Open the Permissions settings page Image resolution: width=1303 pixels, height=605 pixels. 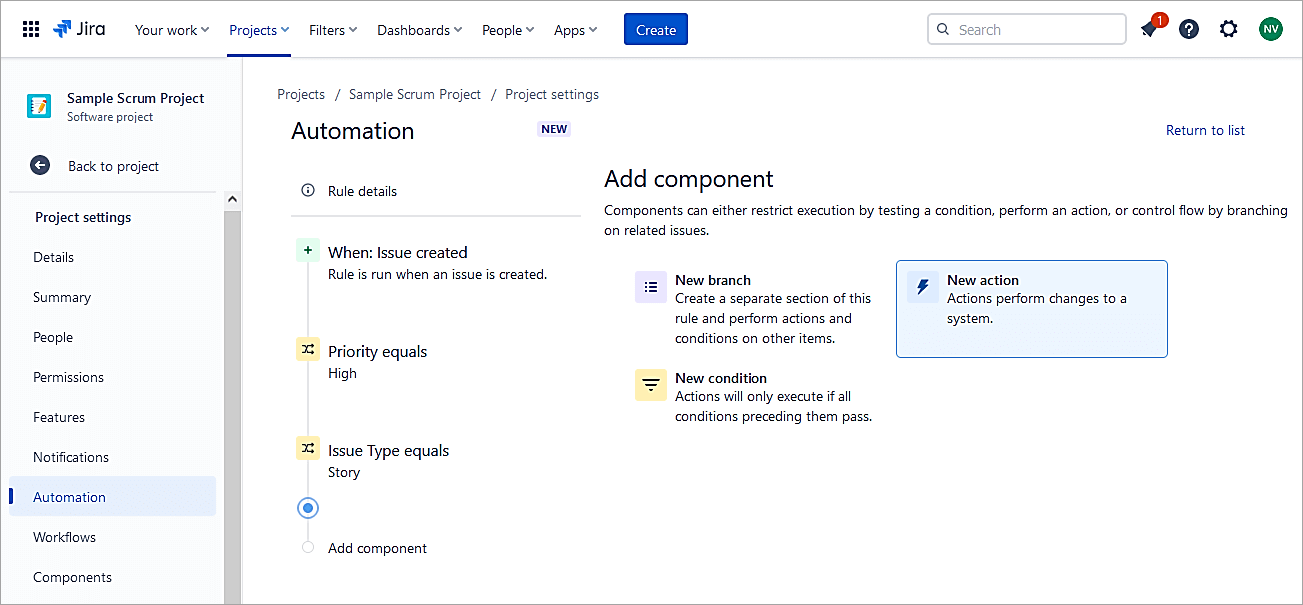click(68, 377)
